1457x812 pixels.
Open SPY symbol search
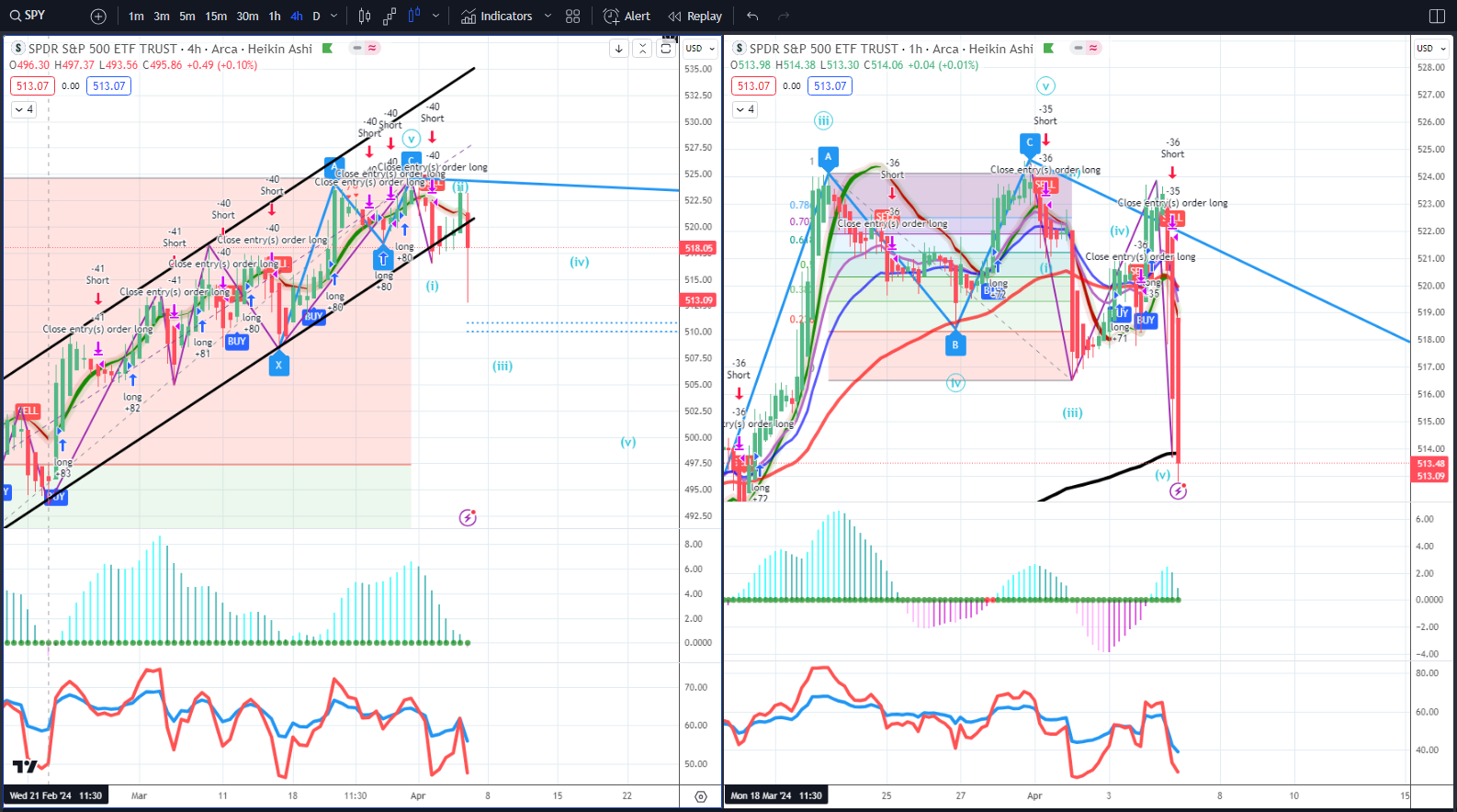(28, 16)
